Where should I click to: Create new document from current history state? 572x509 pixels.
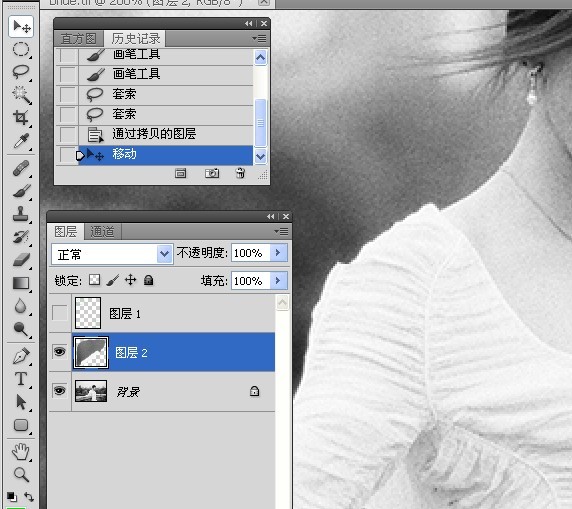tap(181, 173)
